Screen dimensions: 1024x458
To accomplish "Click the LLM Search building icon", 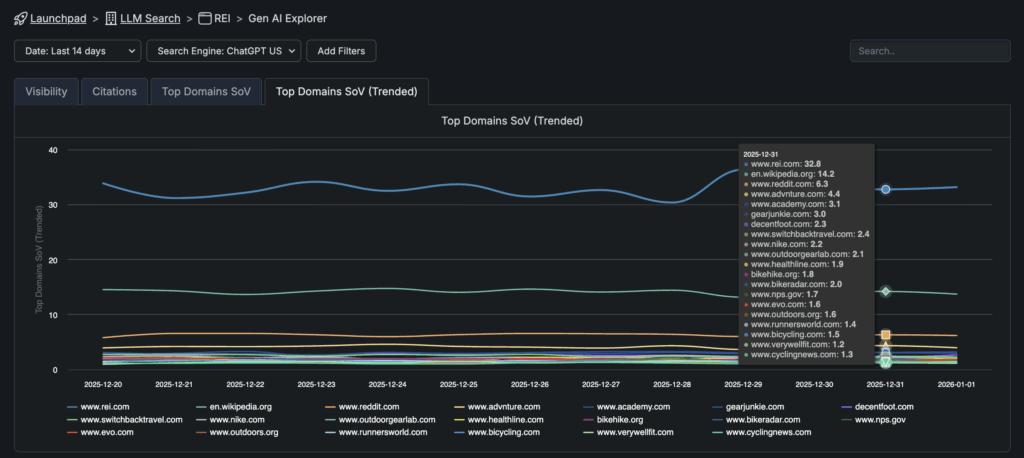I will click(111, 18).
